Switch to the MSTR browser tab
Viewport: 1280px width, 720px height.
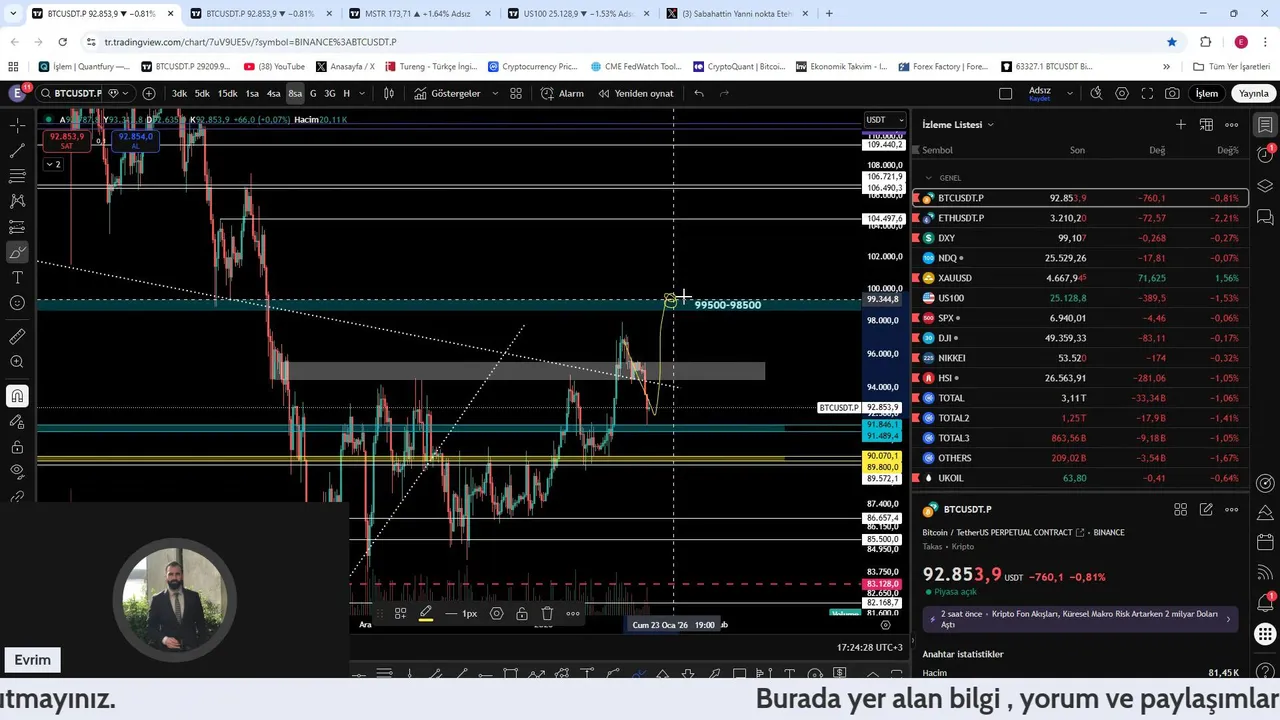[x=418, y=14]
